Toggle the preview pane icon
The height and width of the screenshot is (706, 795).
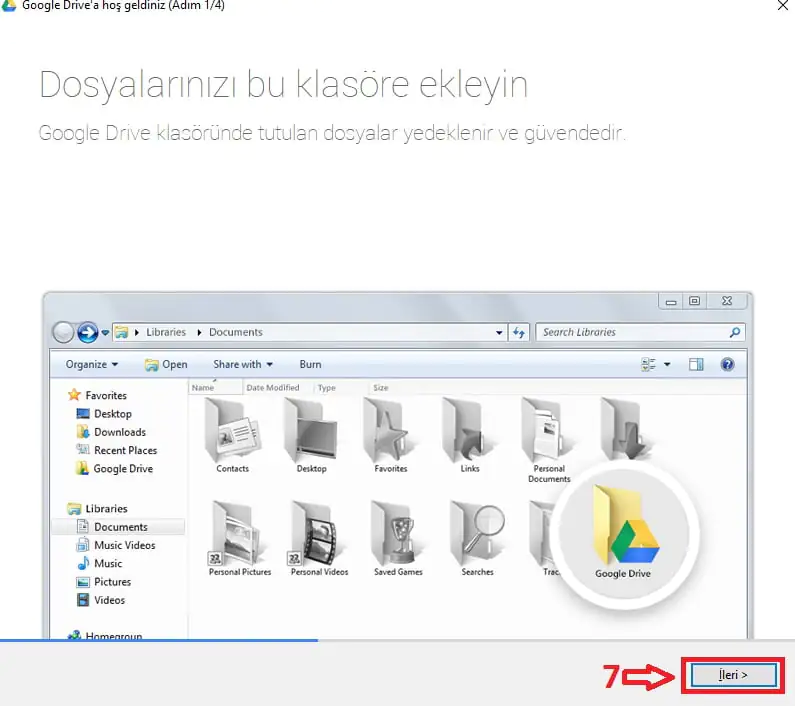pos(696,364)
